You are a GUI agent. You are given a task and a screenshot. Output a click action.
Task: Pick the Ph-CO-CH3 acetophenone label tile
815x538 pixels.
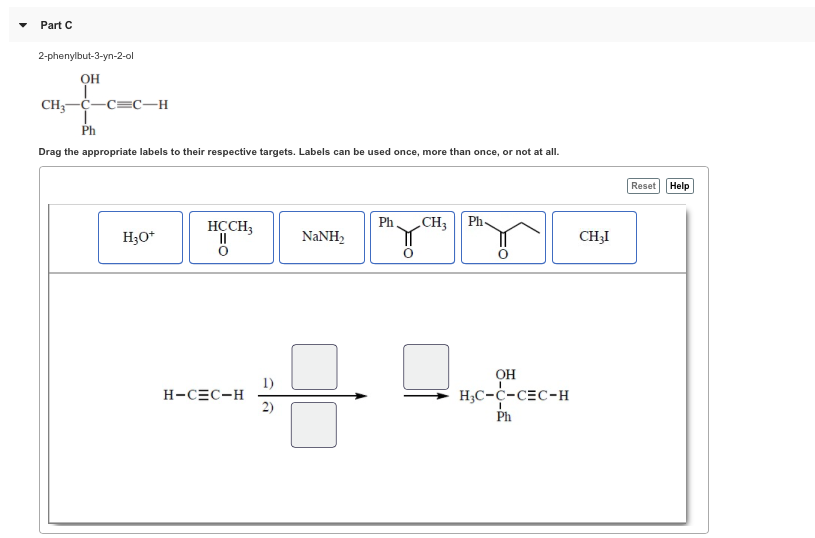coord(413,237)
